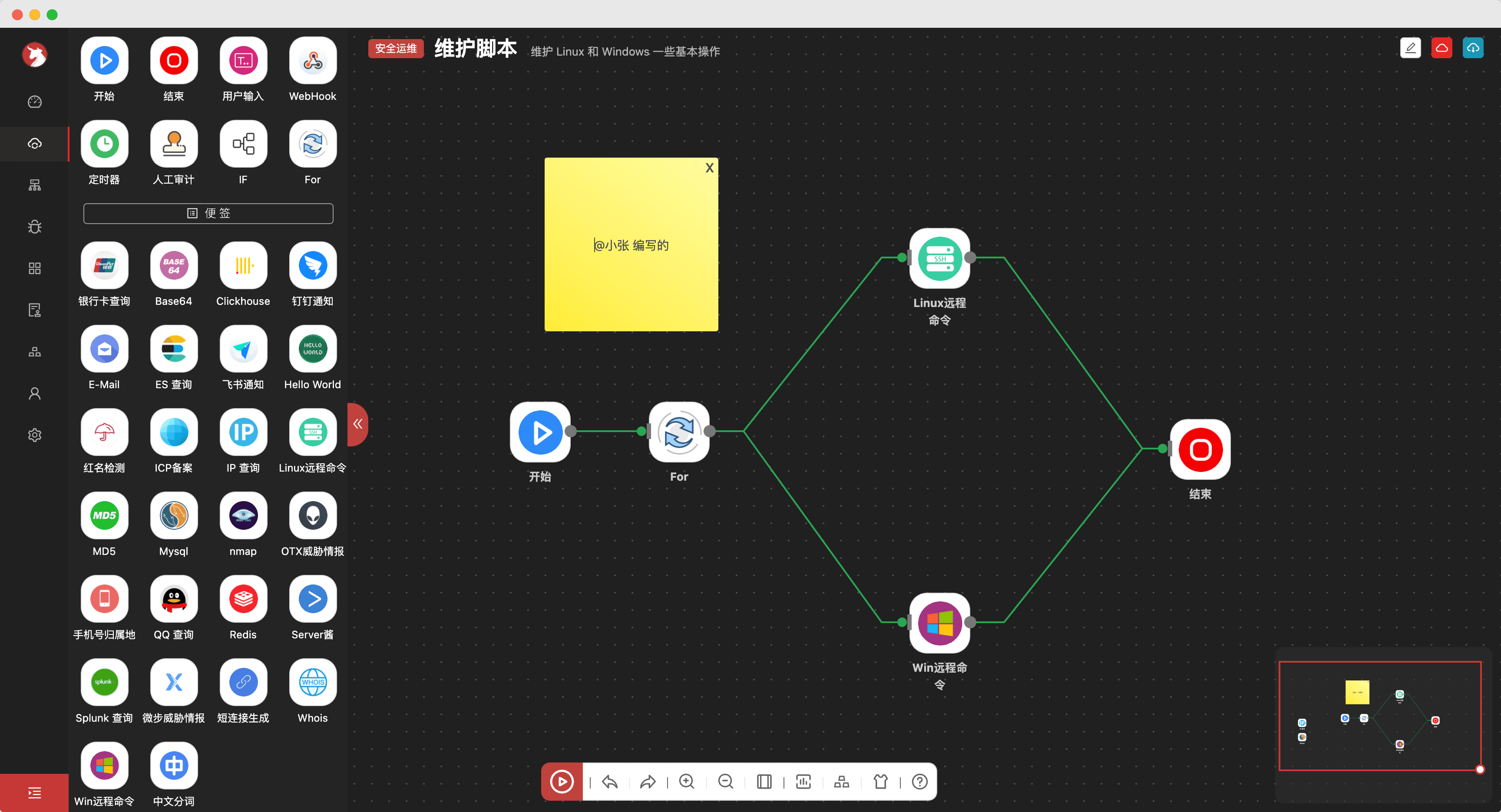The height and width of the screenshot is (812, 1501).
Task: Click the redo arrow in bottom toolbar
Action: click(648, 781)
